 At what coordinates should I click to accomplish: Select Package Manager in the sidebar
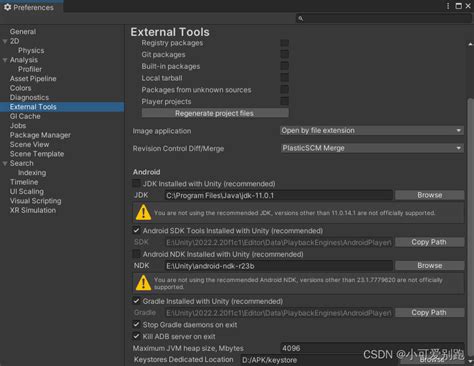(x=40, y=135)
